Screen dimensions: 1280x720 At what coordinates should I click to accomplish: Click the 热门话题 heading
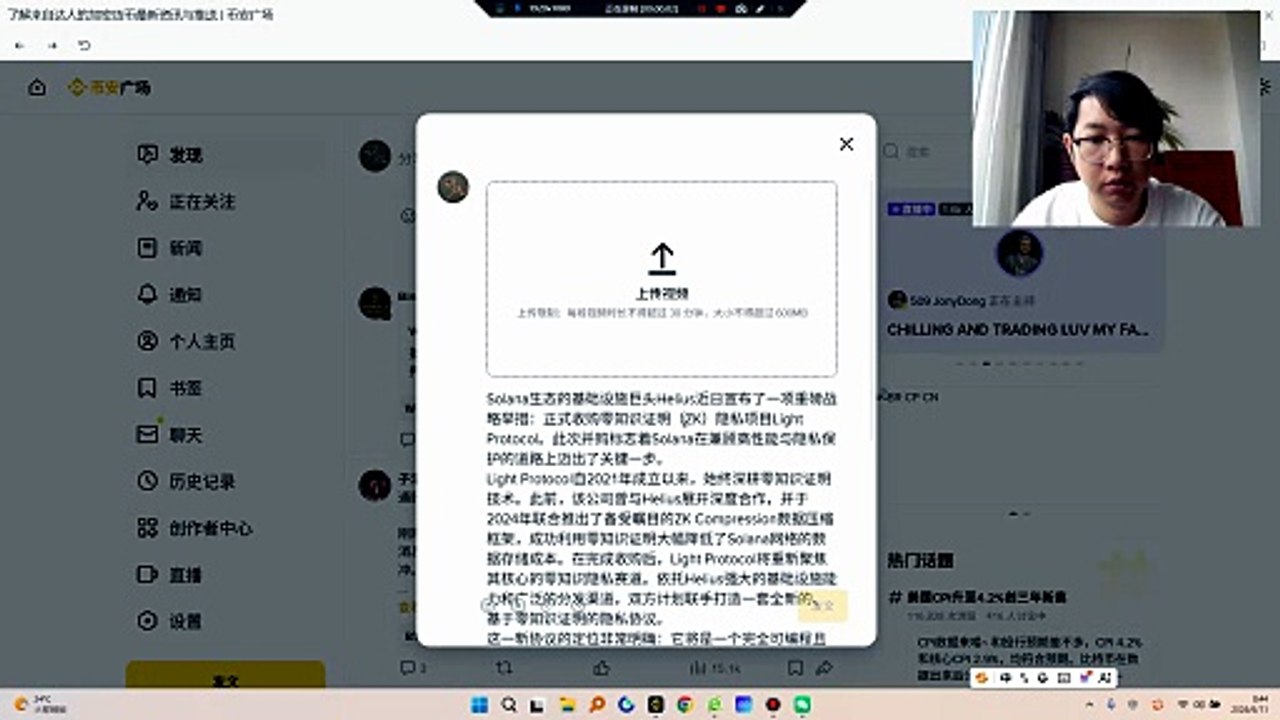pos(920,560)
